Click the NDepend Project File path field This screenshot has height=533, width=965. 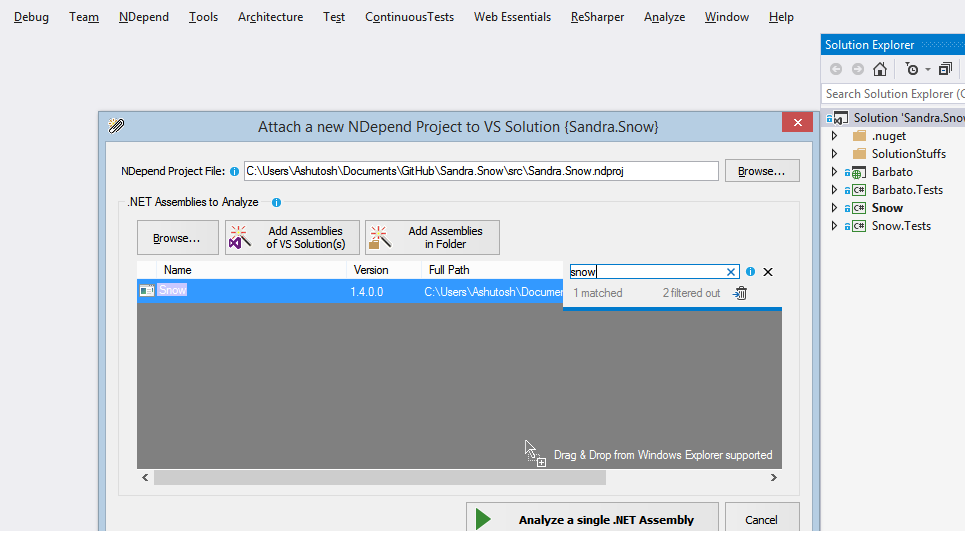pyautogui.click(x=481, y=171)
